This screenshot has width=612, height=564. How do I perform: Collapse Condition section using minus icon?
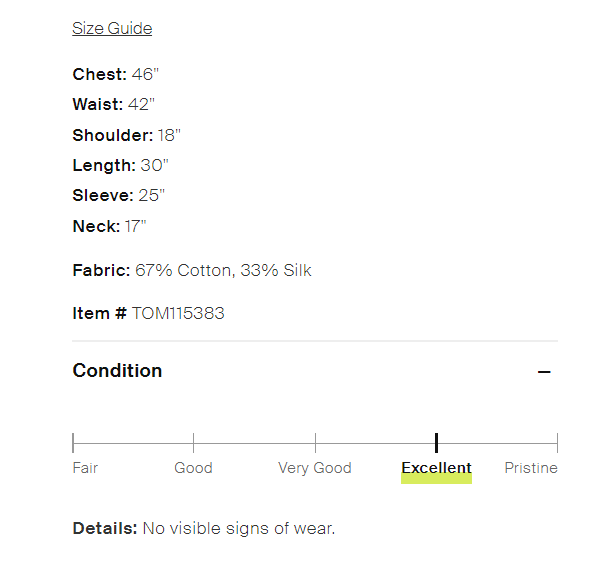(544, 372)
